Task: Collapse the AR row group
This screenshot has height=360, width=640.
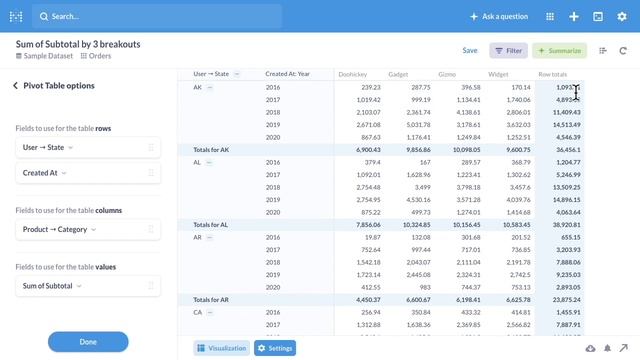Action: click(x=209, y=237)
